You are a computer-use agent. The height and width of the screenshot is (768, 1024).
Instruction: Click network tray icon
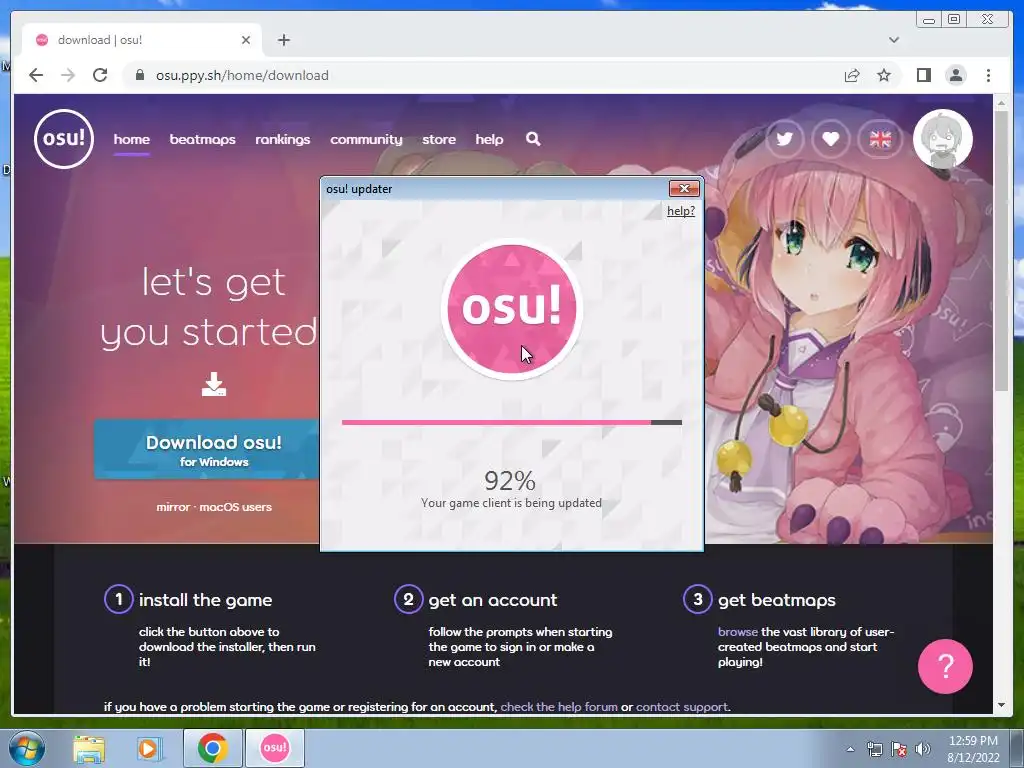tap(874, 749)
